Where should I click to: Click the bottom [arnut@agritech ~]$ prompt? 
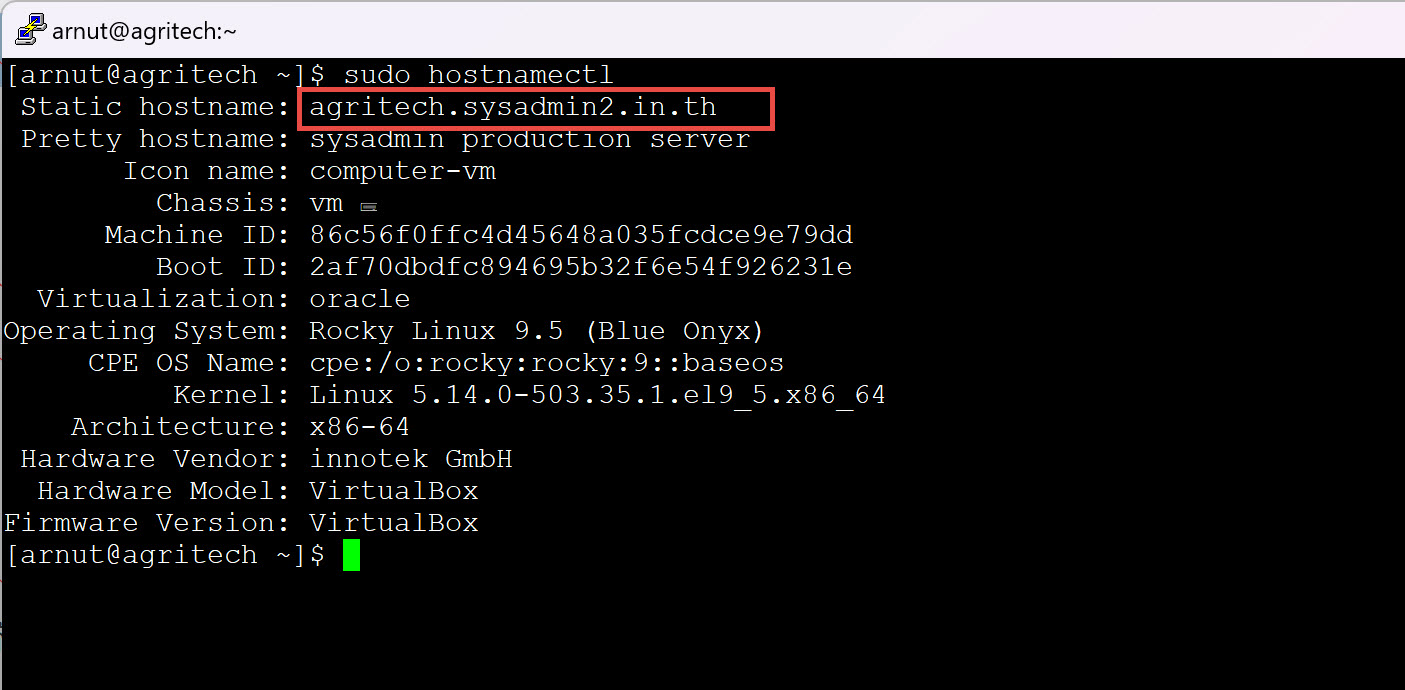(166, 555)
